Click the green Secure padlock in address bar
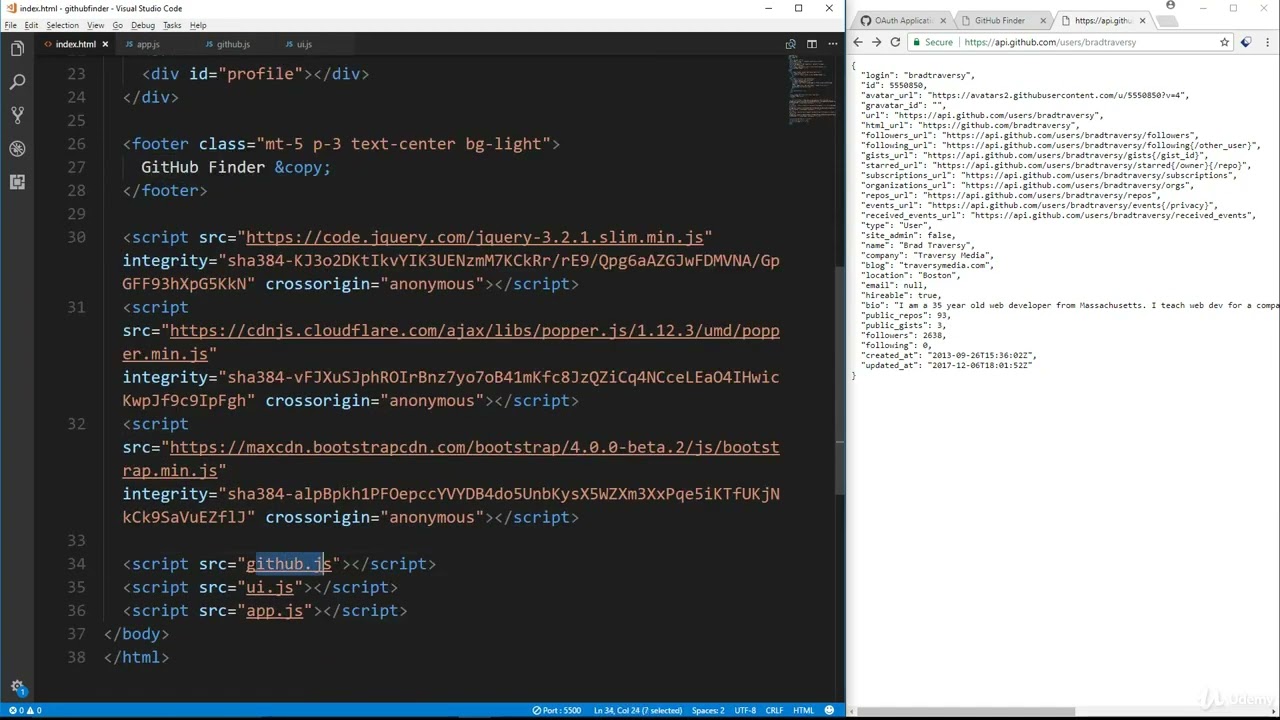This screenshot has height=720, width=1280. [916, 42]
